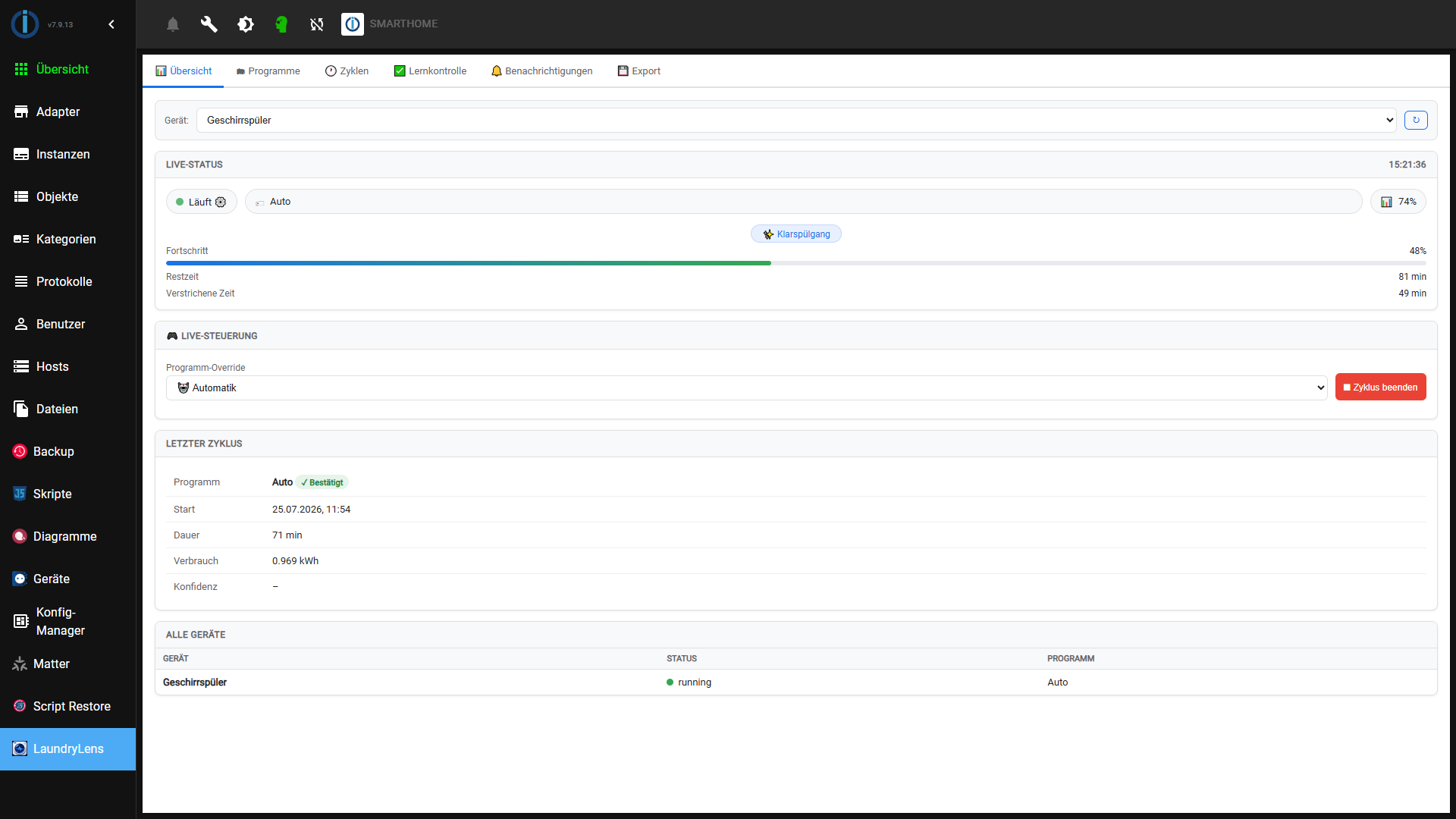Click the refresh button next to Gerät

1416,120
